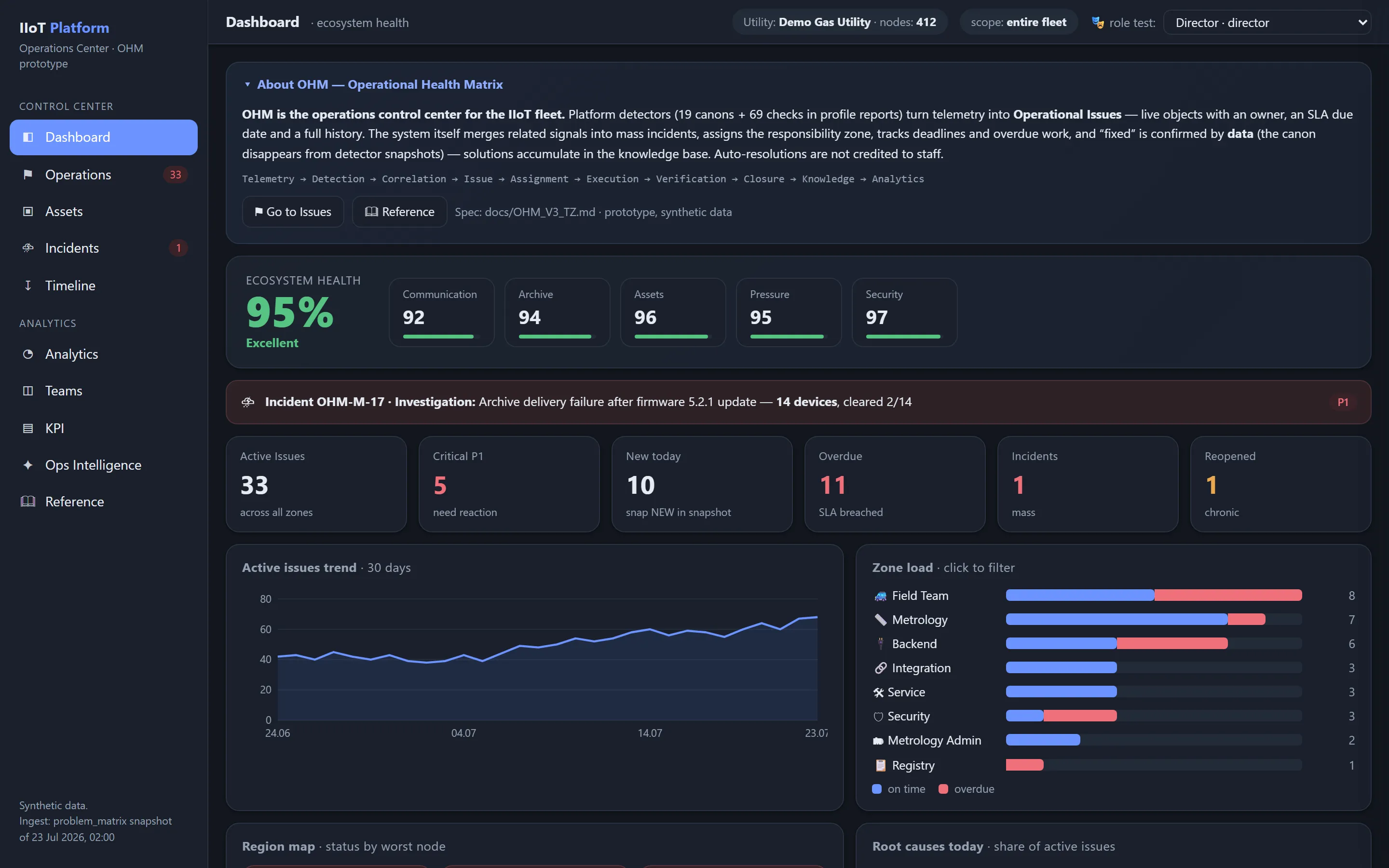Collapse the About OHM section triangle
This screenshot has height=868, width=1389.
click(x=247, y=84)
